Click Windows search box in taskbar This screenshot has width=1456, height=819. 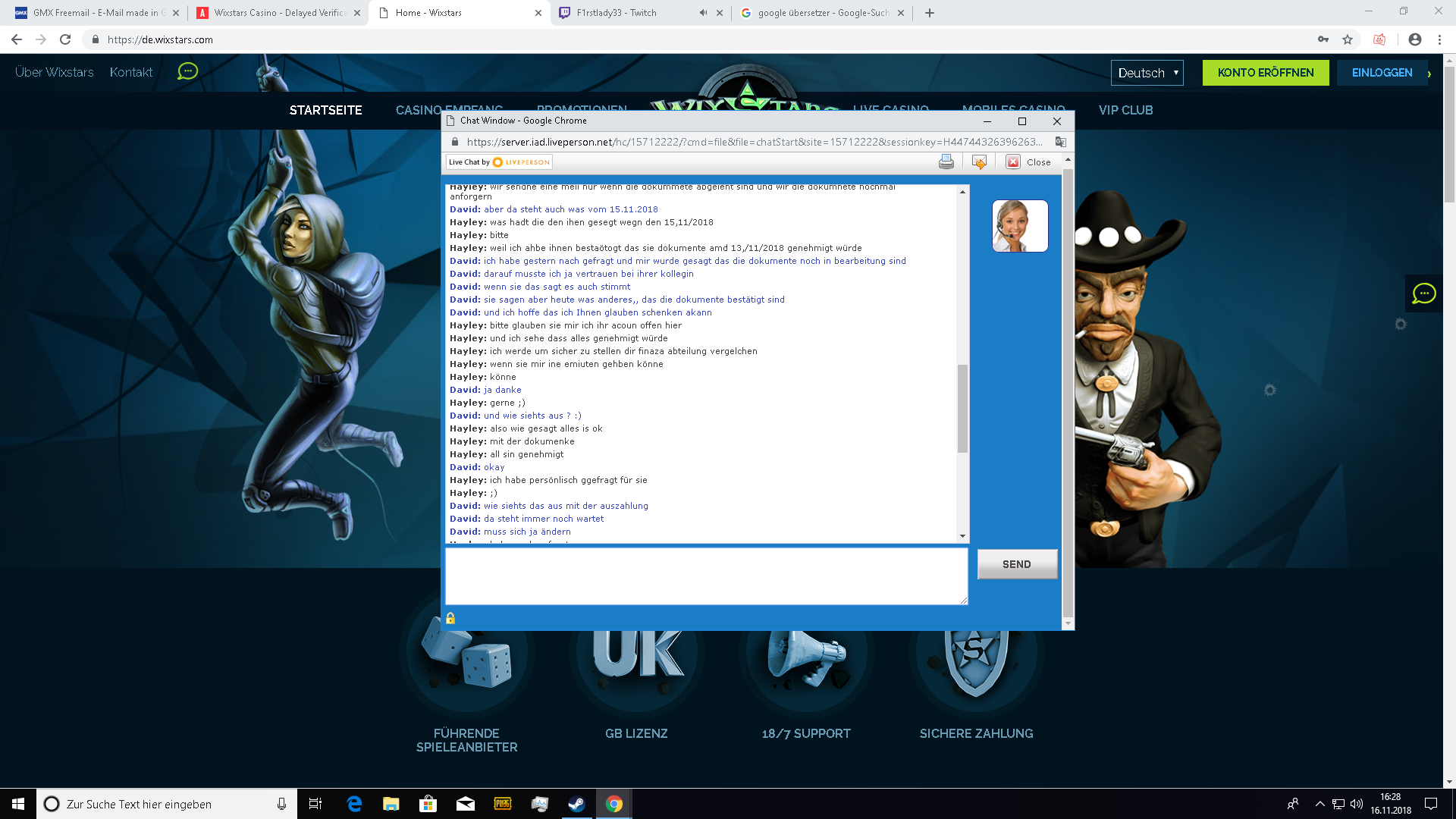click(167, 804)
